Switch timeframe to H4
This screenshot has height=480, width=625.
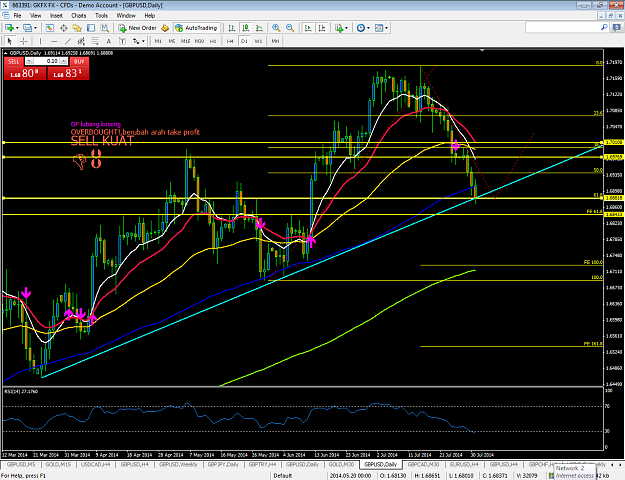coord(230,41)
